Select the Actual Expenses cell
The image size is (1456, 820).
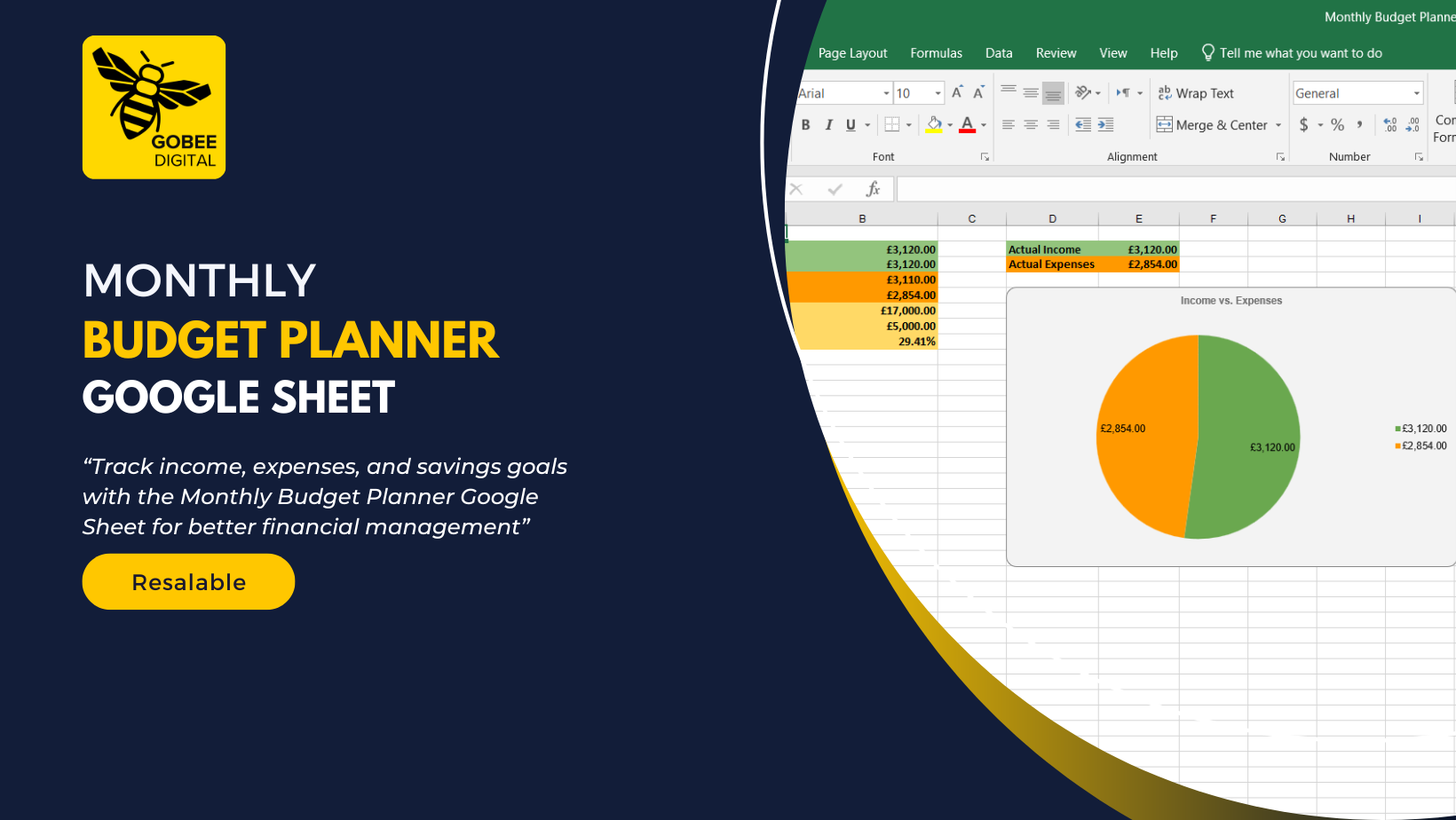[1052, 264]
